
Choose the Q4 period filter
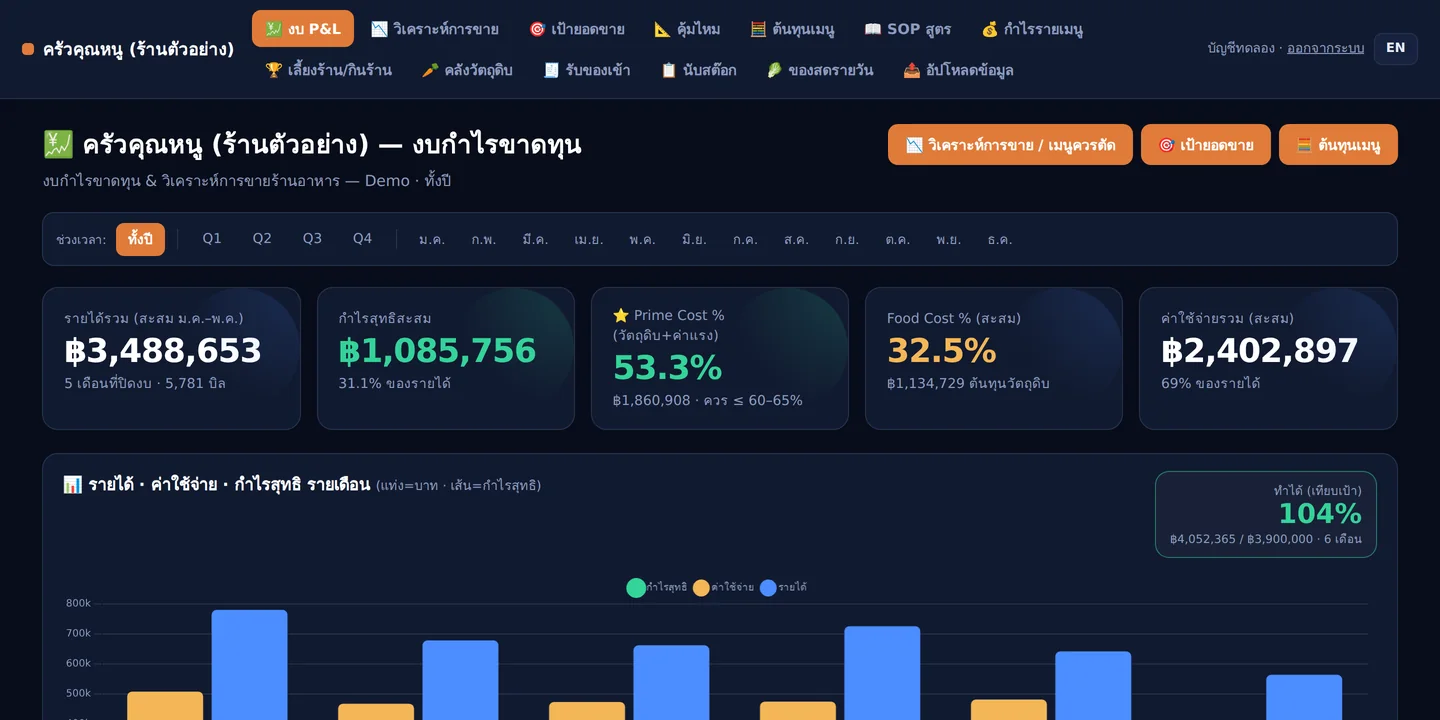point(362,239)
